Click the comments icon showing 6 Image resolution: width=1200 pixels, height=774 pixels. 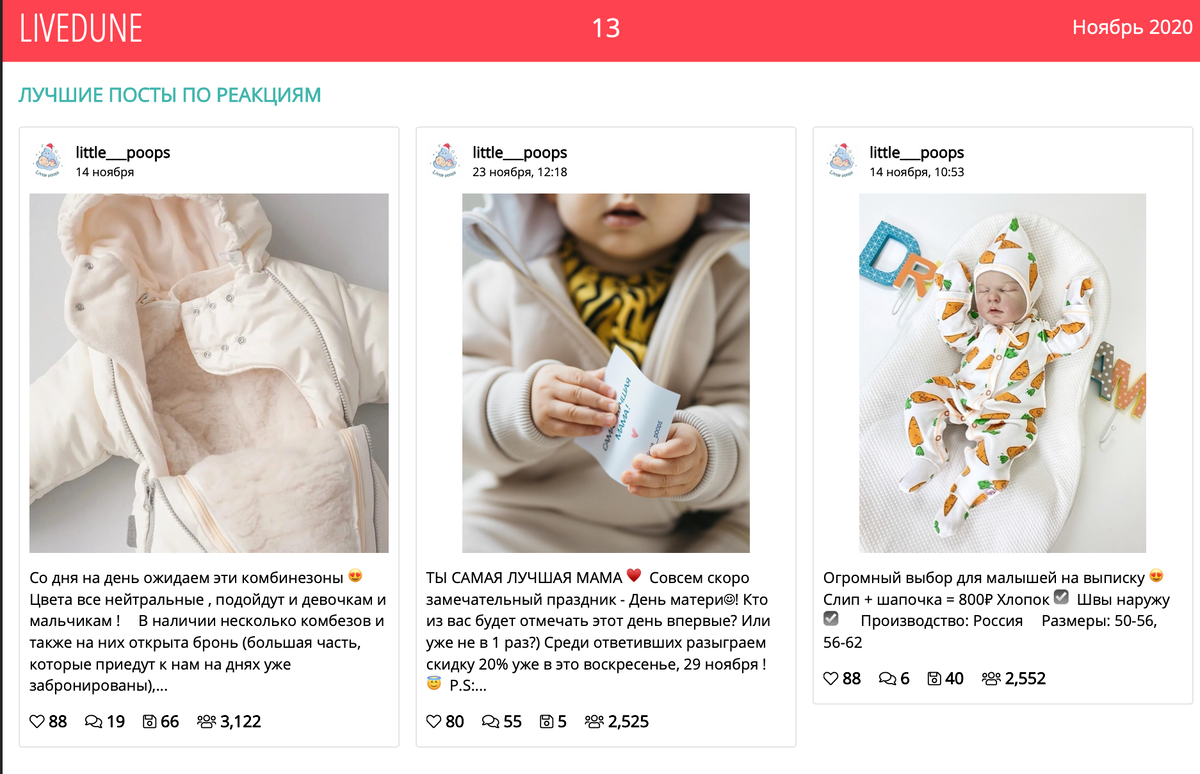(887, 678)
